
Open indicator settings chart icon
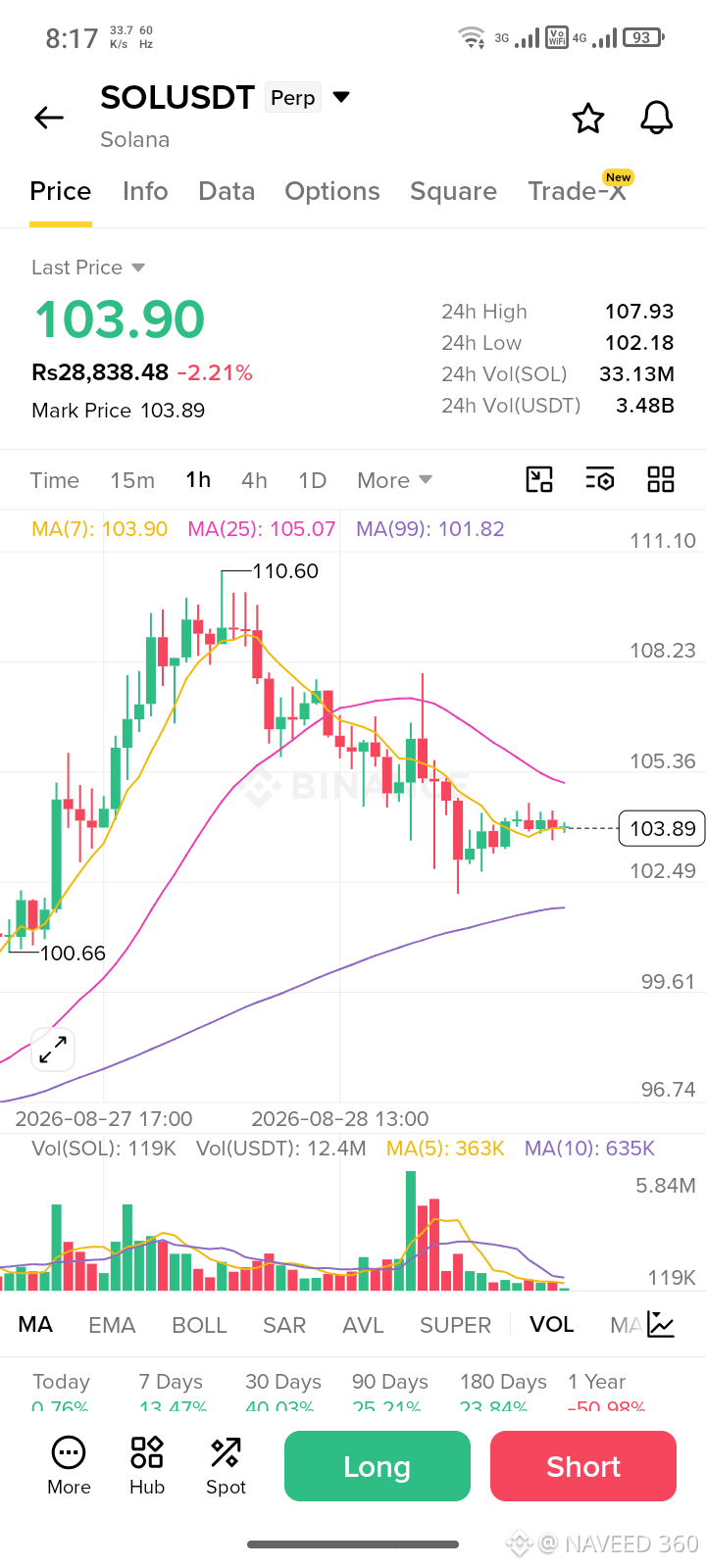(662, 1325)
